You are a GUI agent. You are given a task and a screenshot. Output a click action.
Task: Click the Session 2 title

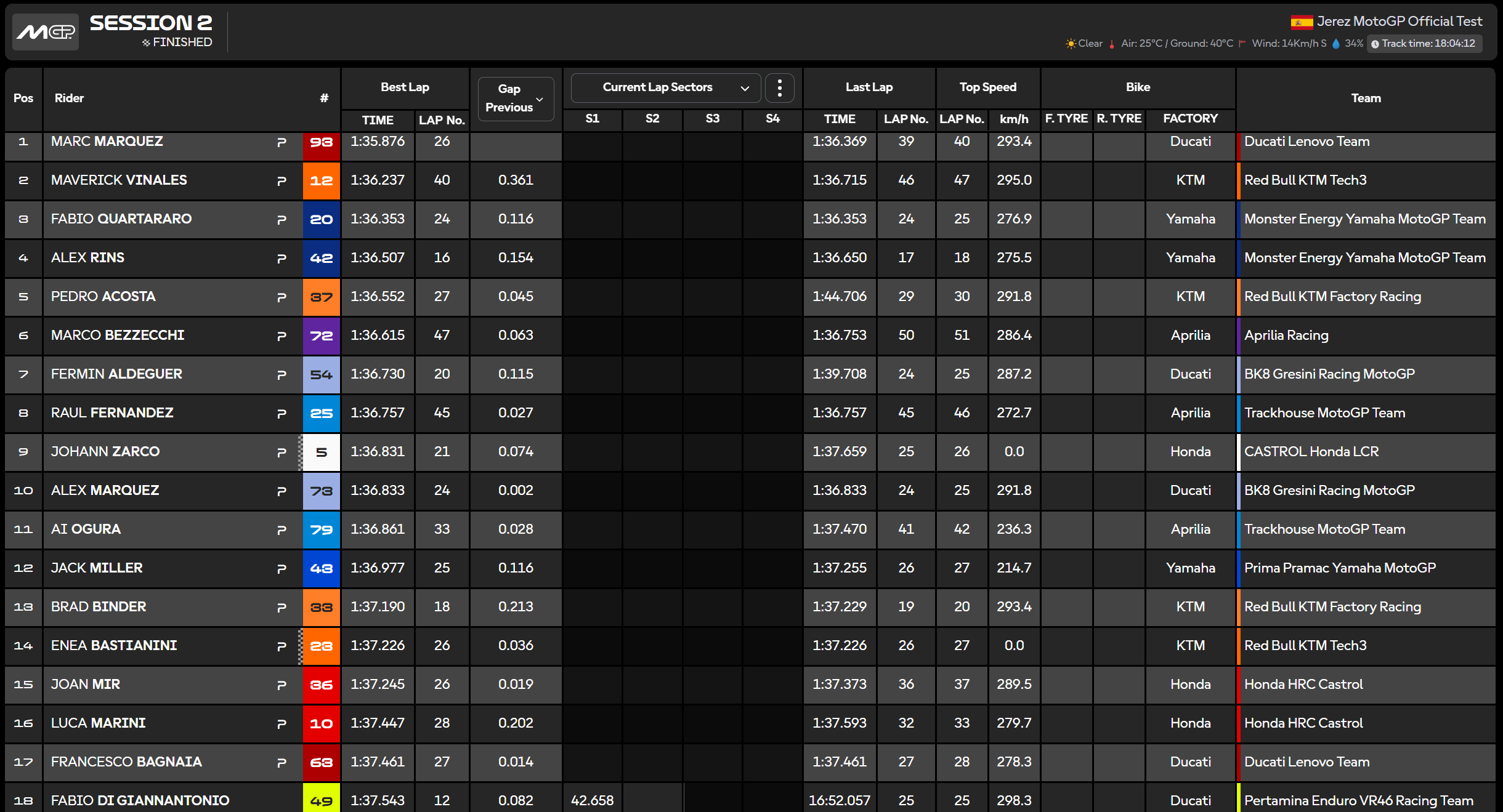pos(151,23)
